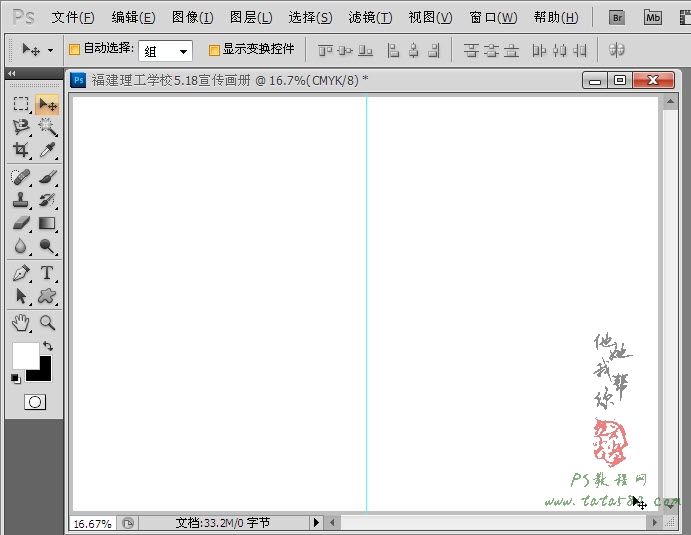Click align left edges icon
The image size is (691, 535).
tap(393, 50)
